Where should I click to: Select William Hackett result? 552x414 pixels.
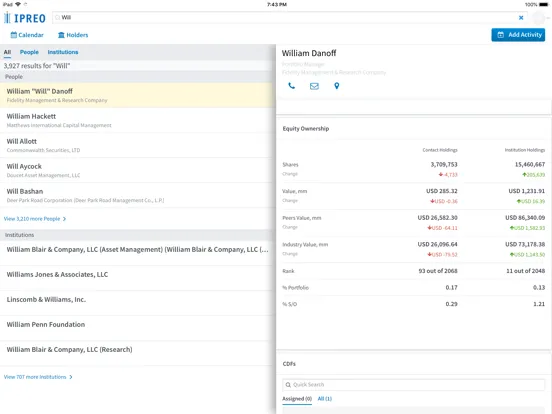(137, 120)
